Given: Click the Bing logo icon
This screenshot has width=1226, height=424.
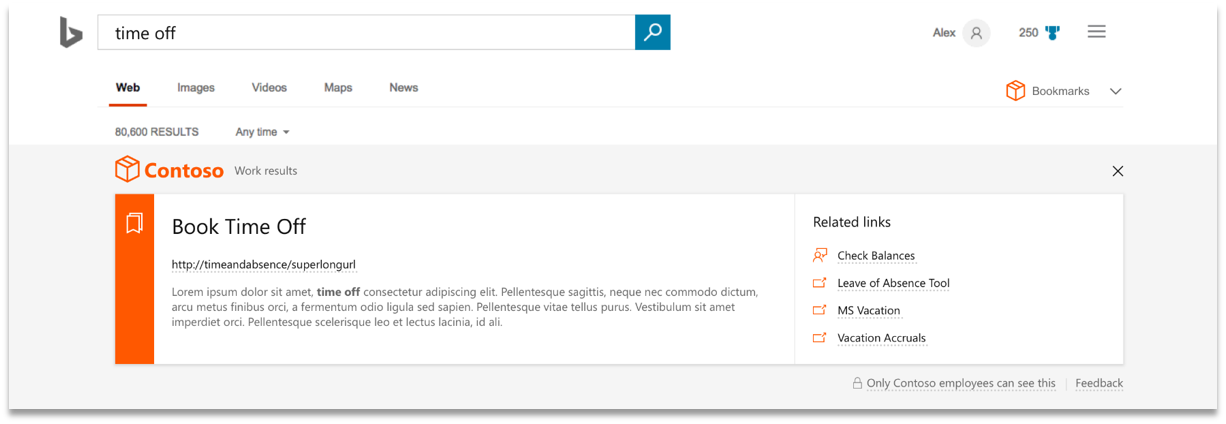Looking at the screenshot, I should pos(71,32).
